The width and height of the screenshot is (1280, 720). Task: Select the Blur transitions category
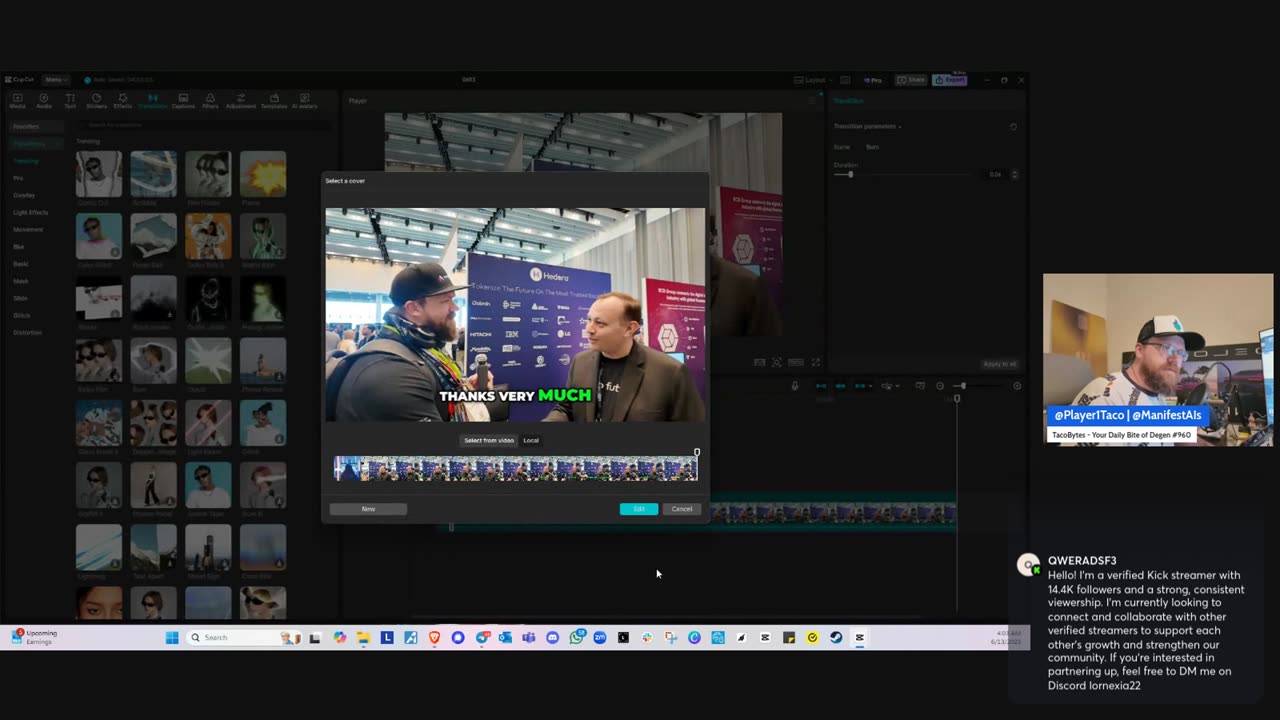pos(18,246)
